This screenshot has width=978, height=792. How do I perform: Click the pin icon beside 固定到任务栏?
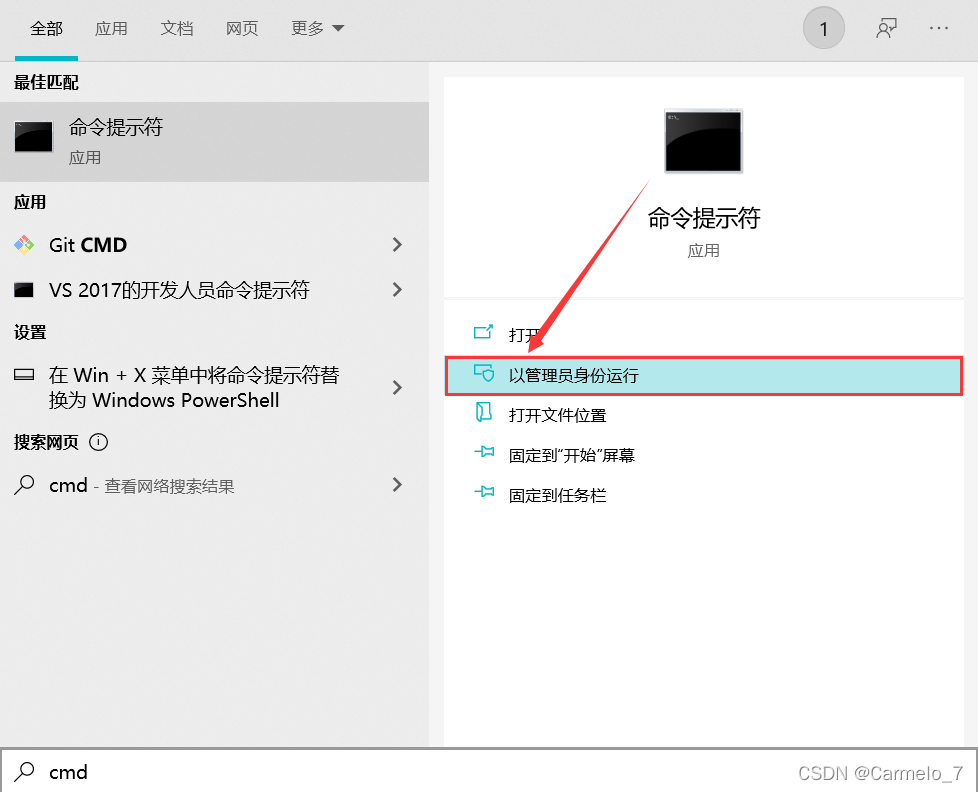[484, 492]
